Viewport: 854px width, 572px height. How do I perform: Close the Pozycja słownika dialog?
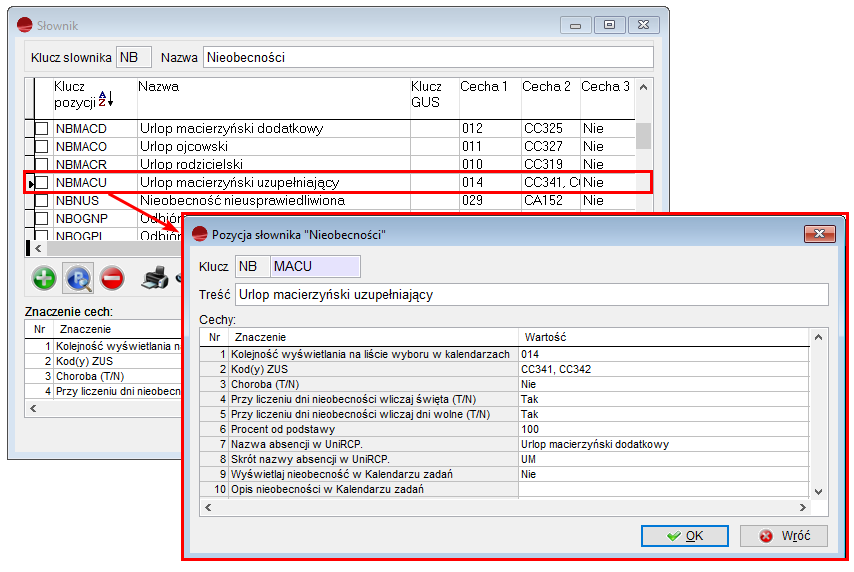pyautogui.click(x=821, y=234)
